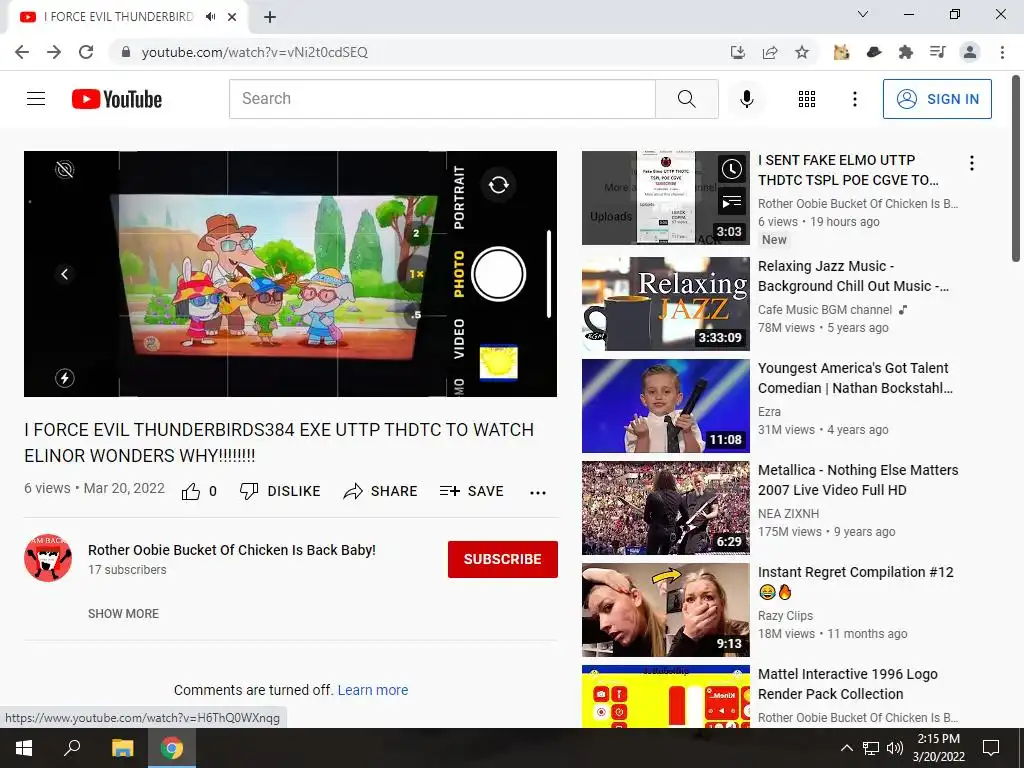Click the SIGN IN button
The image size is (1024, 768).
[937, 99]
